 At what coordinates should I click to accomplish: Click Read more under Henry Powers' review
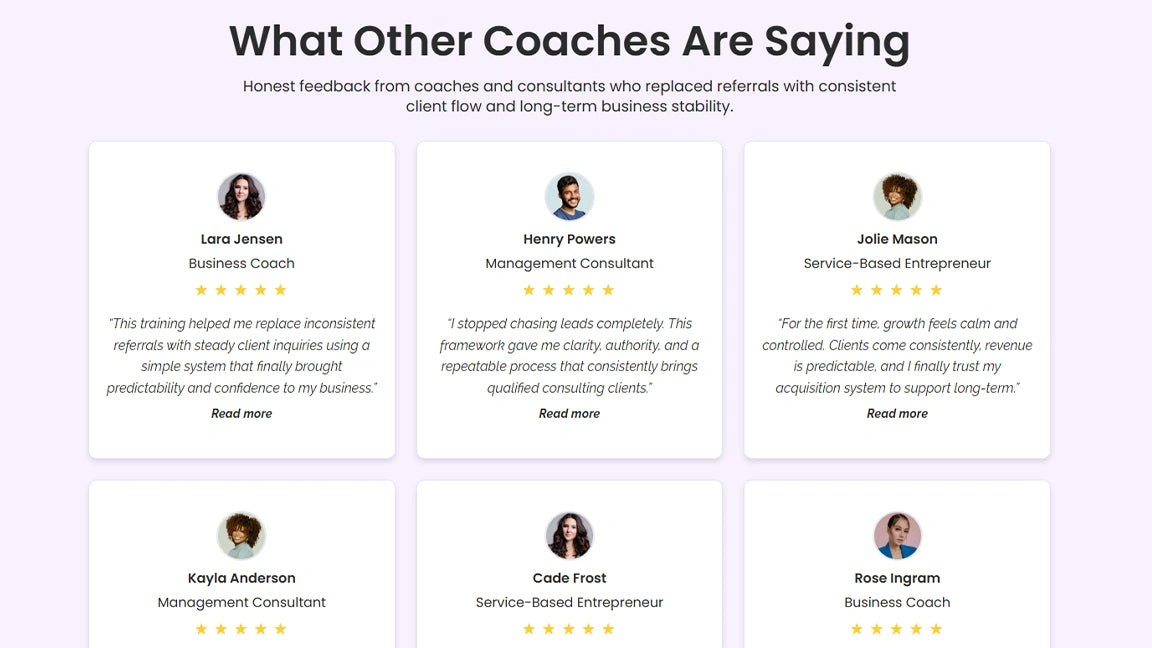pyautogui.click(x=569, y=413)
